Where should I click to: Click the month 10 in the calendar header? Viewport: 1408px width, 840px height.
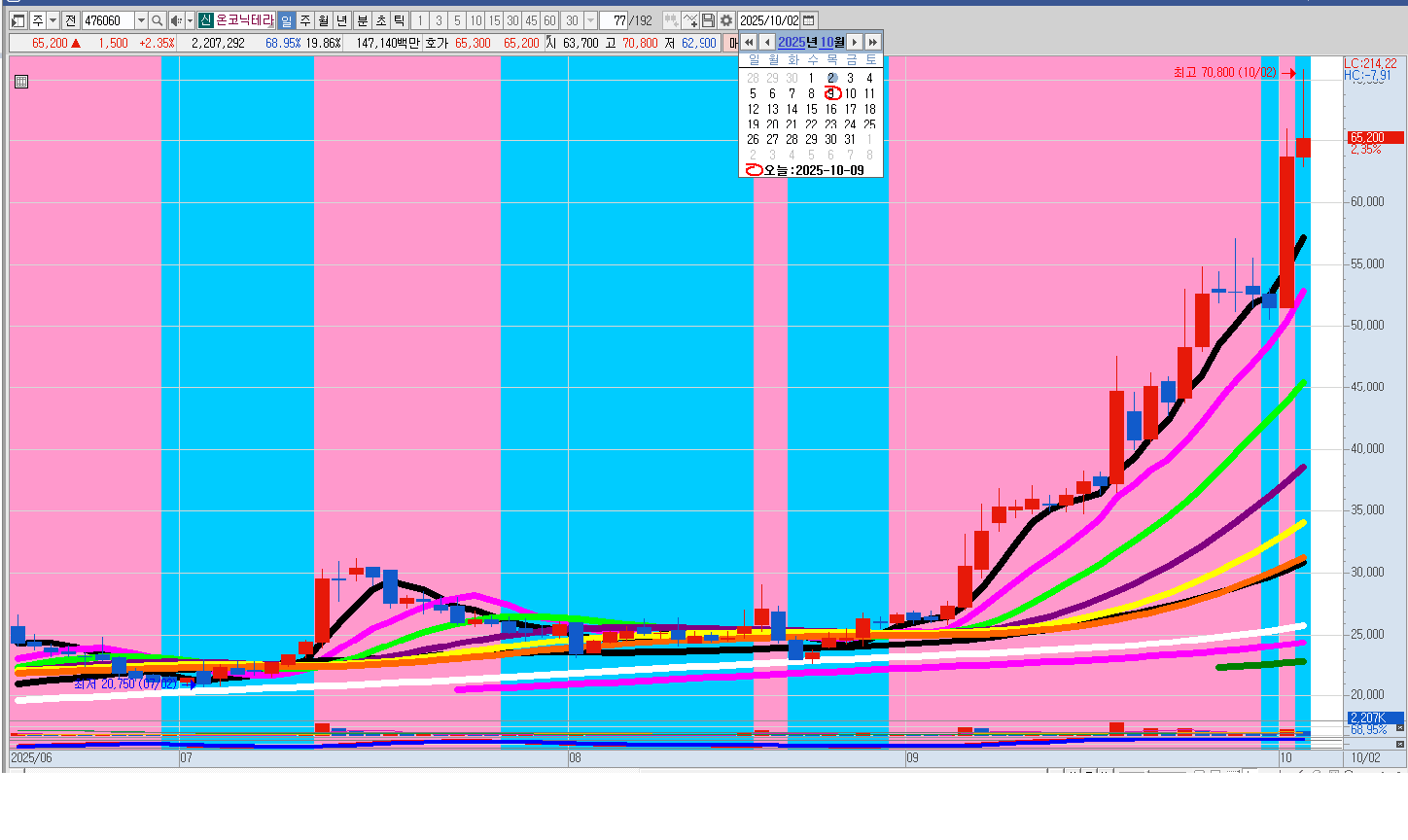[827, 42]
